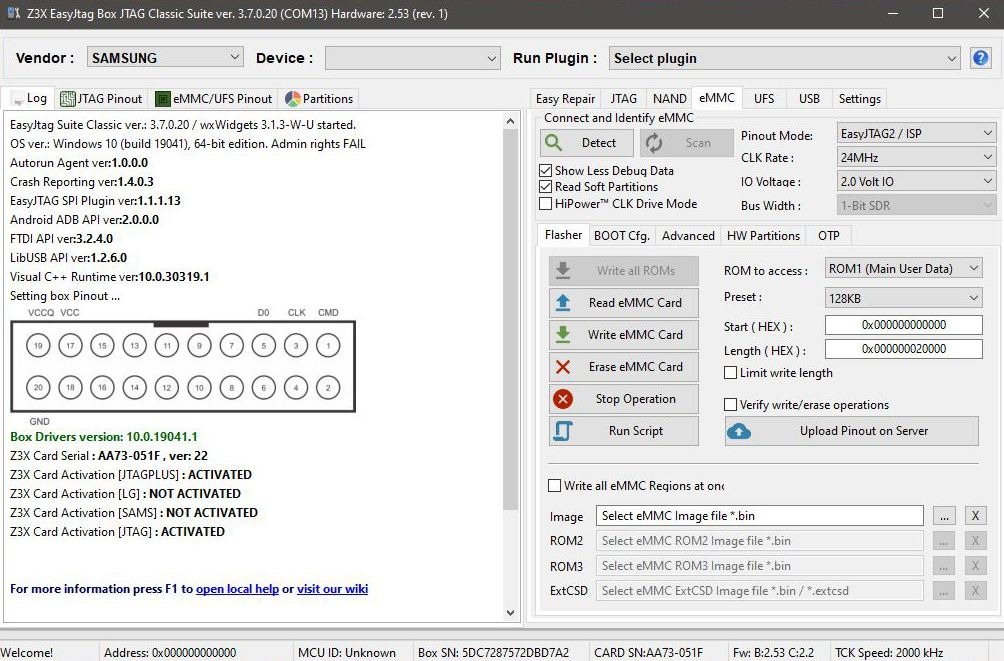Open ROM to access ROM1 dropdown
The image size is (1004, 661).
[903, 268]
